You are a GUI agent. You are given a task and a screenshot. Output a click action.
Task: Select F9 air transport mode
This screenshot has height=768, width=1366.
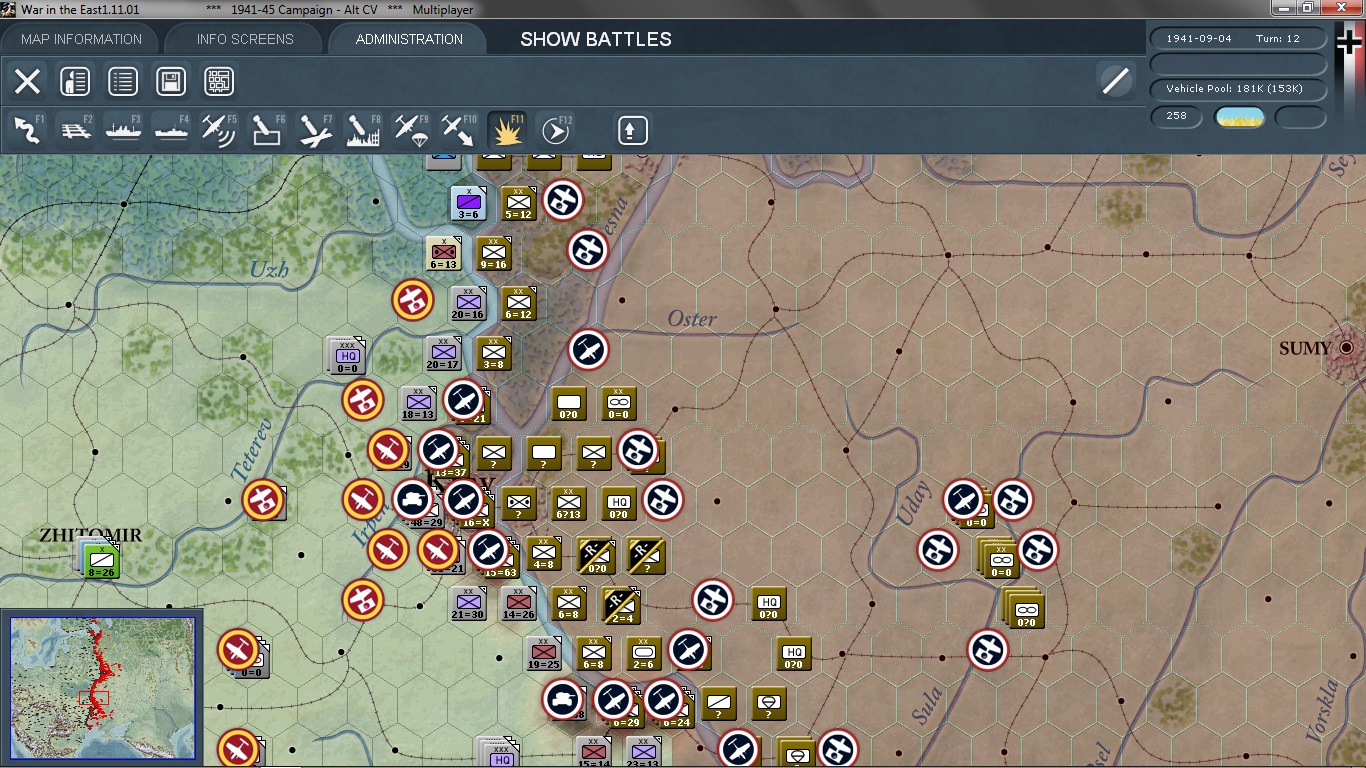pos(411,130)
